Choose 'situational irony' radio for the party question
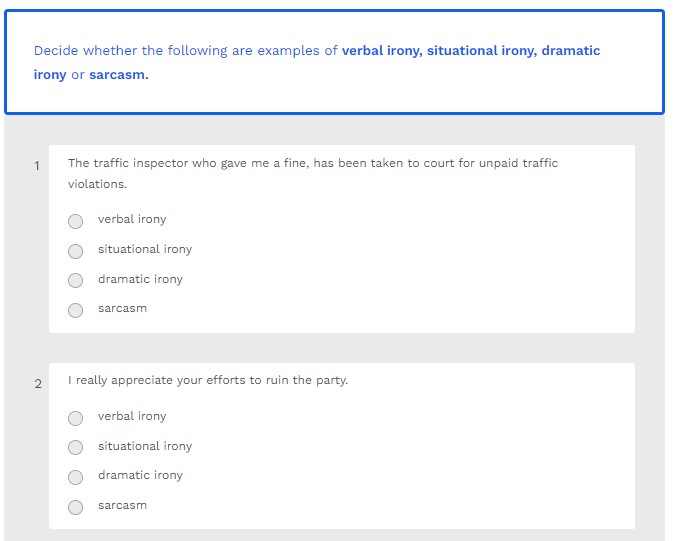This screenshot has width=676, height=541. click(x=75, y=448)
